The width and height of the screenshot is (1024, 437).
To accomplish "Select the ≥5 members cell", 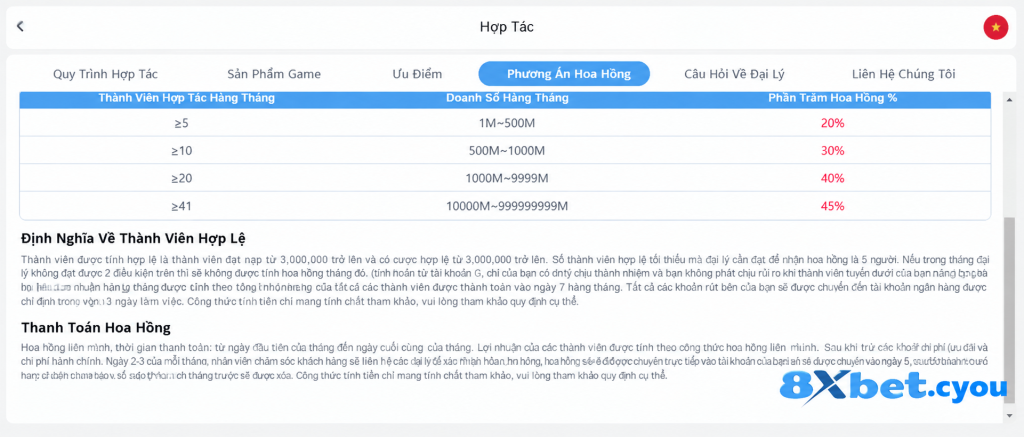I will 181,123.
